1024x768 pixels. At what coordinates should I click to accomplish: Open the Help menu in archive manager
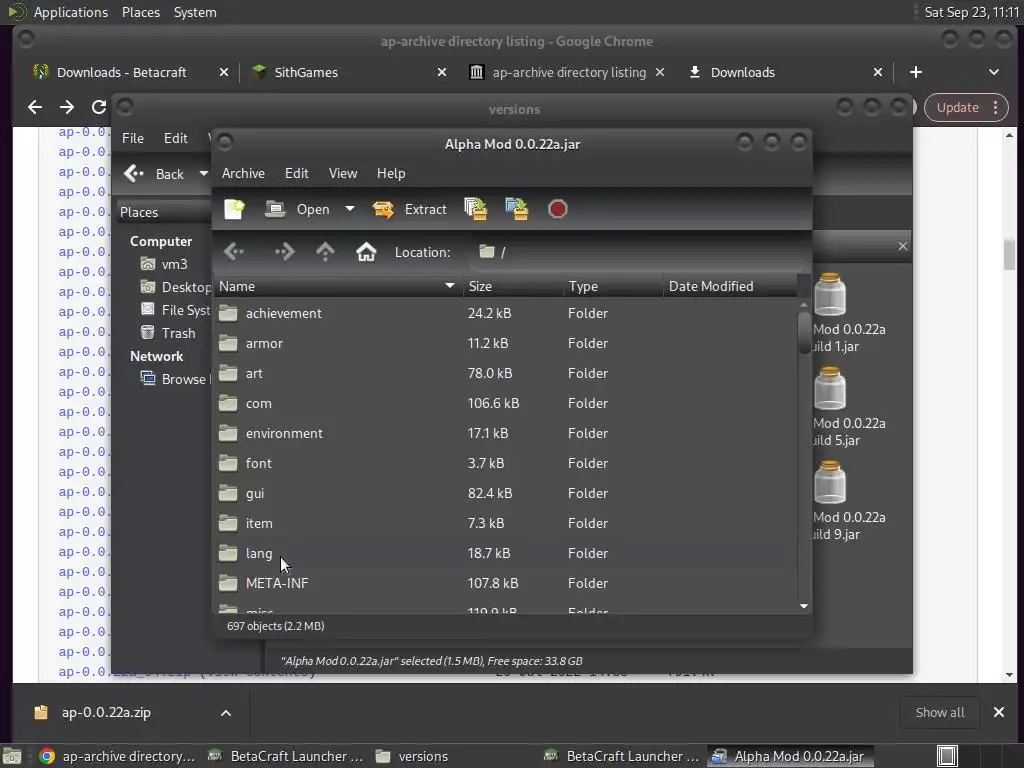click(391, 173)
